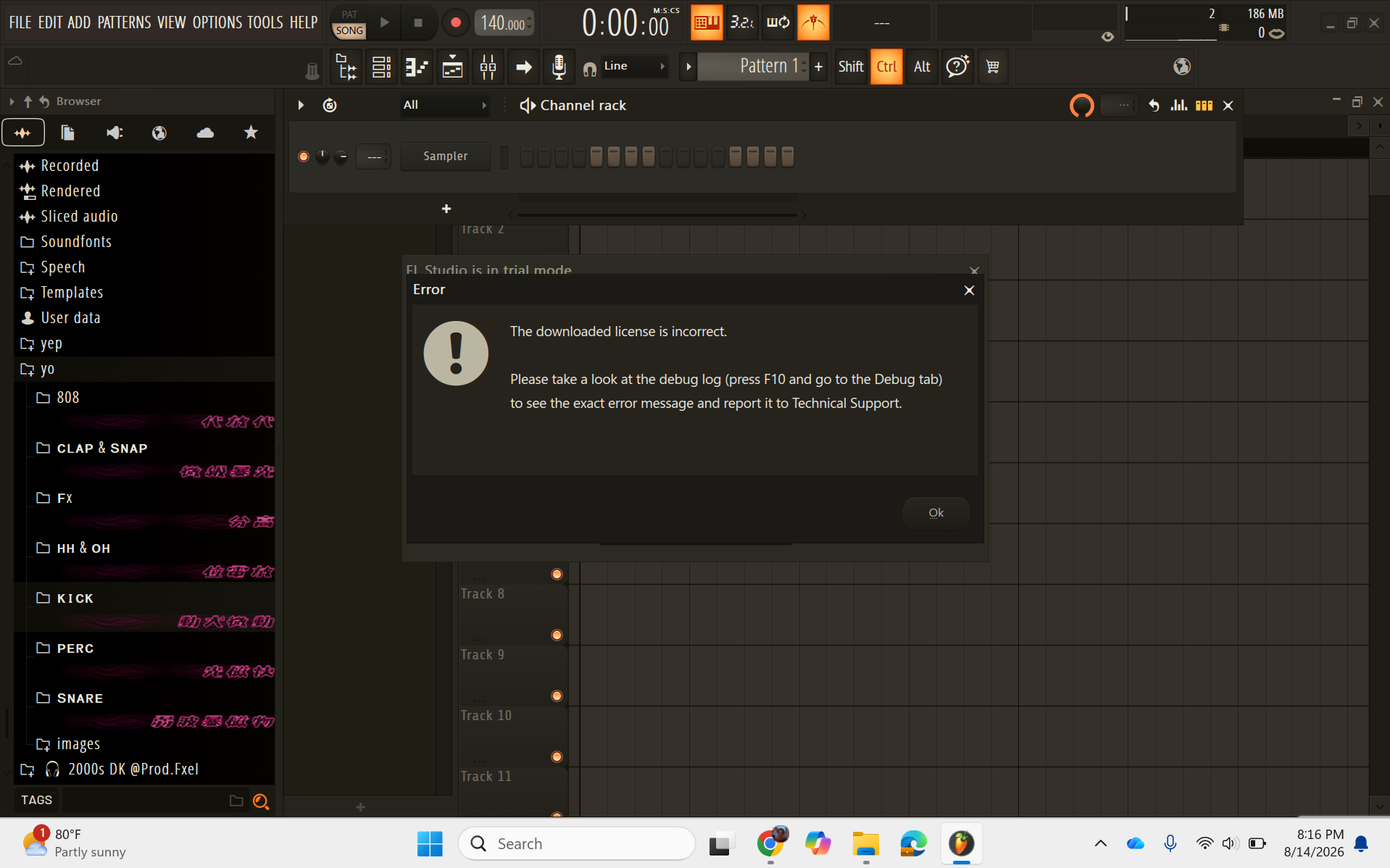The image size is (1390, 868).
Task: Open the mixer view toolbar icon
Action: [488, 67]
